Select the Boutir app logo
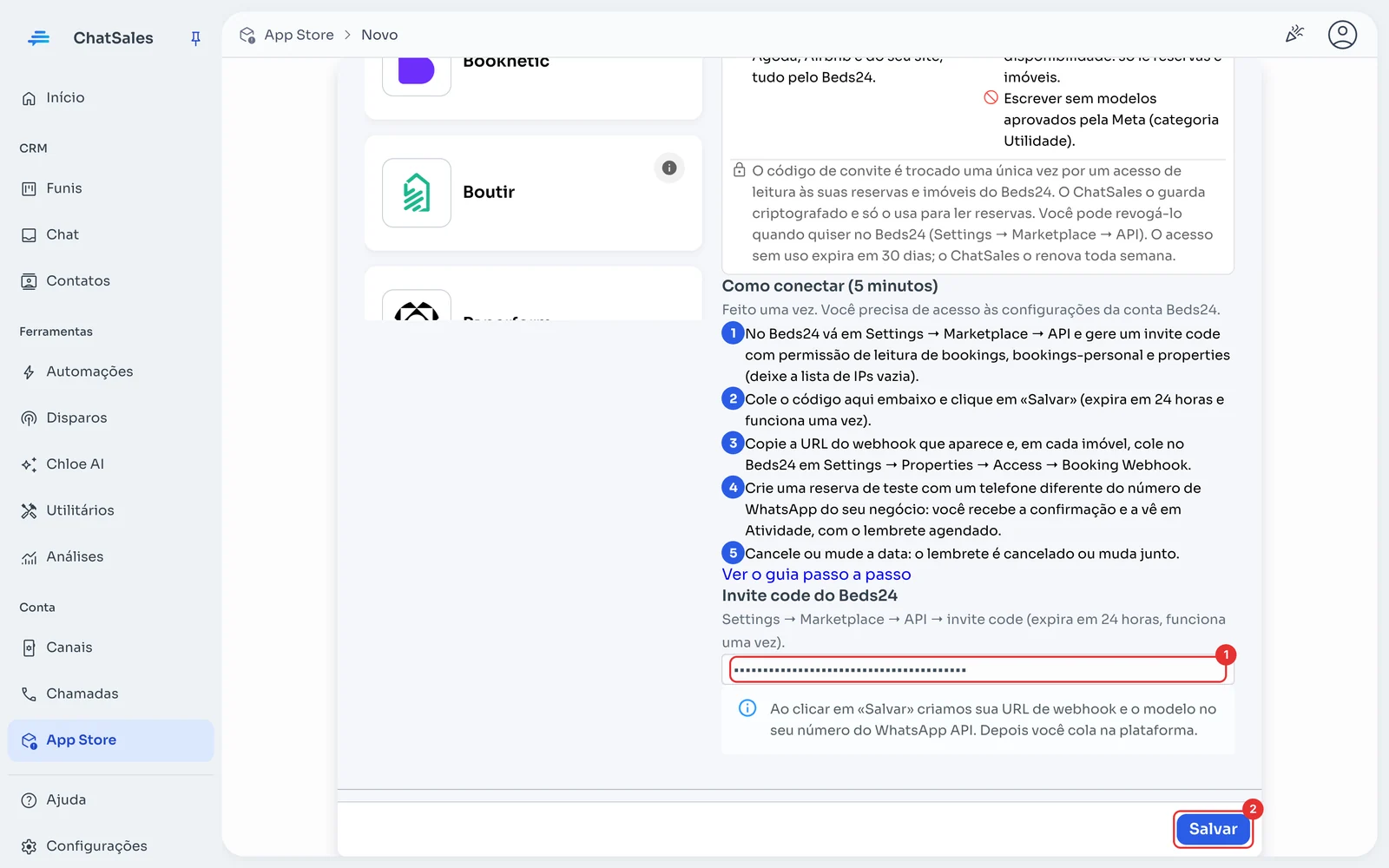Image resolution: width=1389 pixels, height=868 pixels. (x=417, y=193)
